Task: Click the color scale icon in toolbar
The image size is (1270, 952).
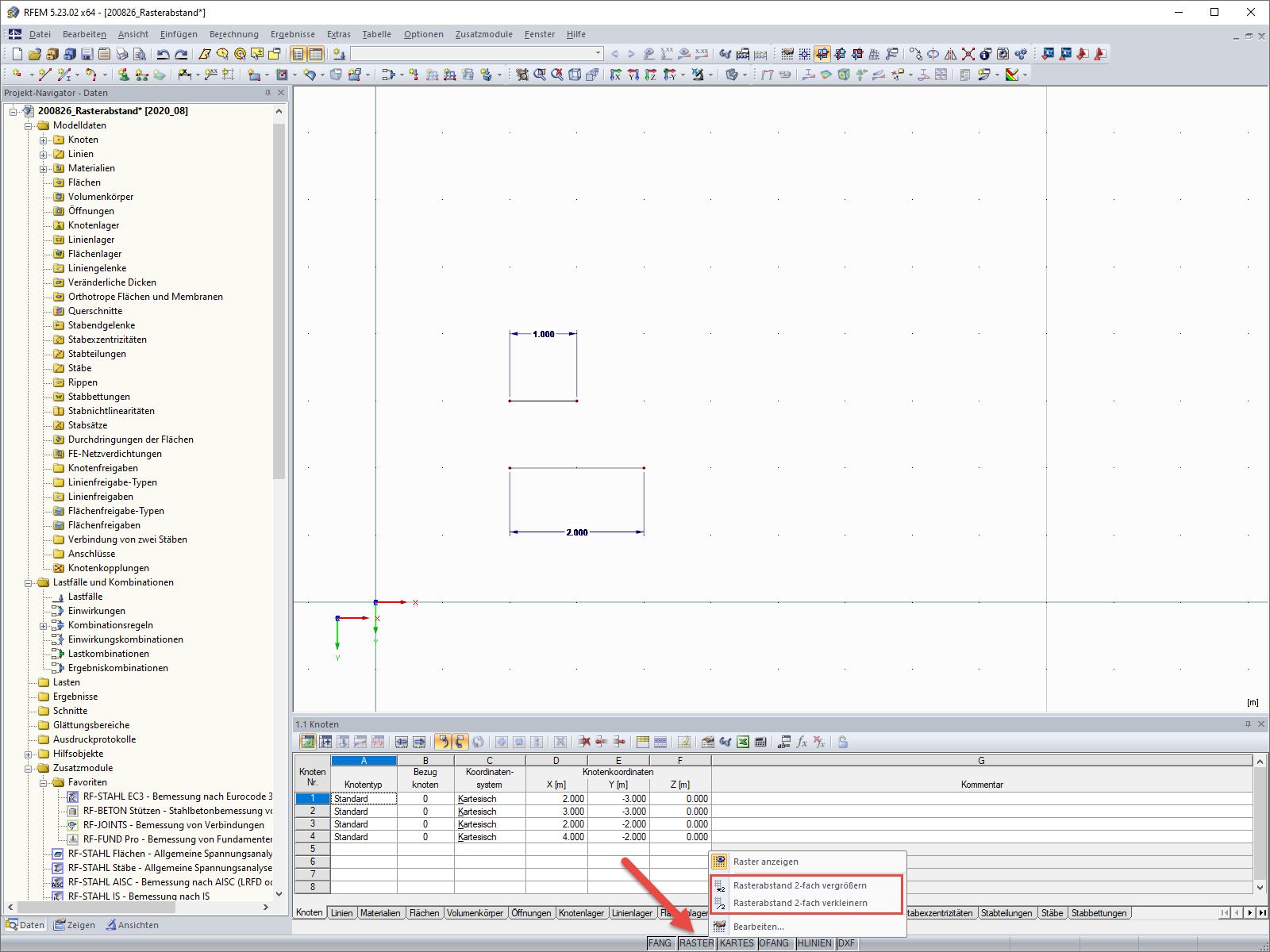Action: point(1011,75)
